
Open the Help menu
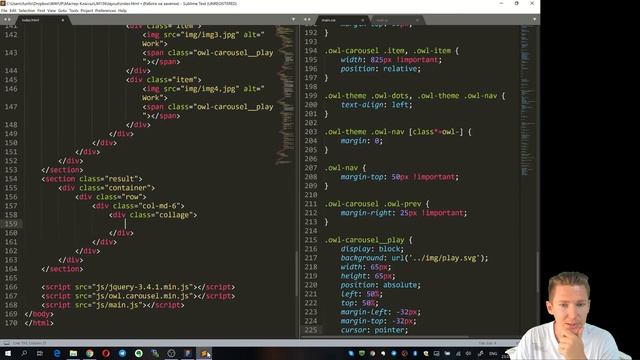click(122, 11)
